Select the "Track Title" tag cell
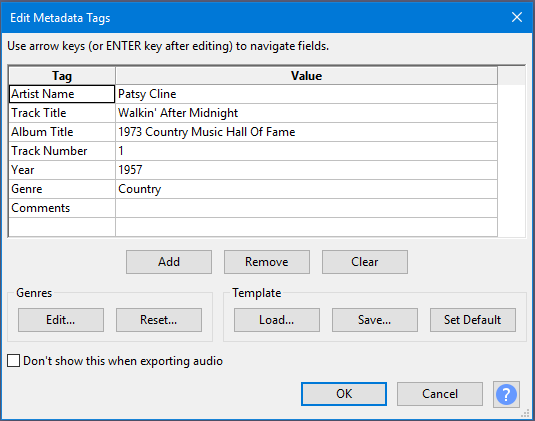 (62, 113)
